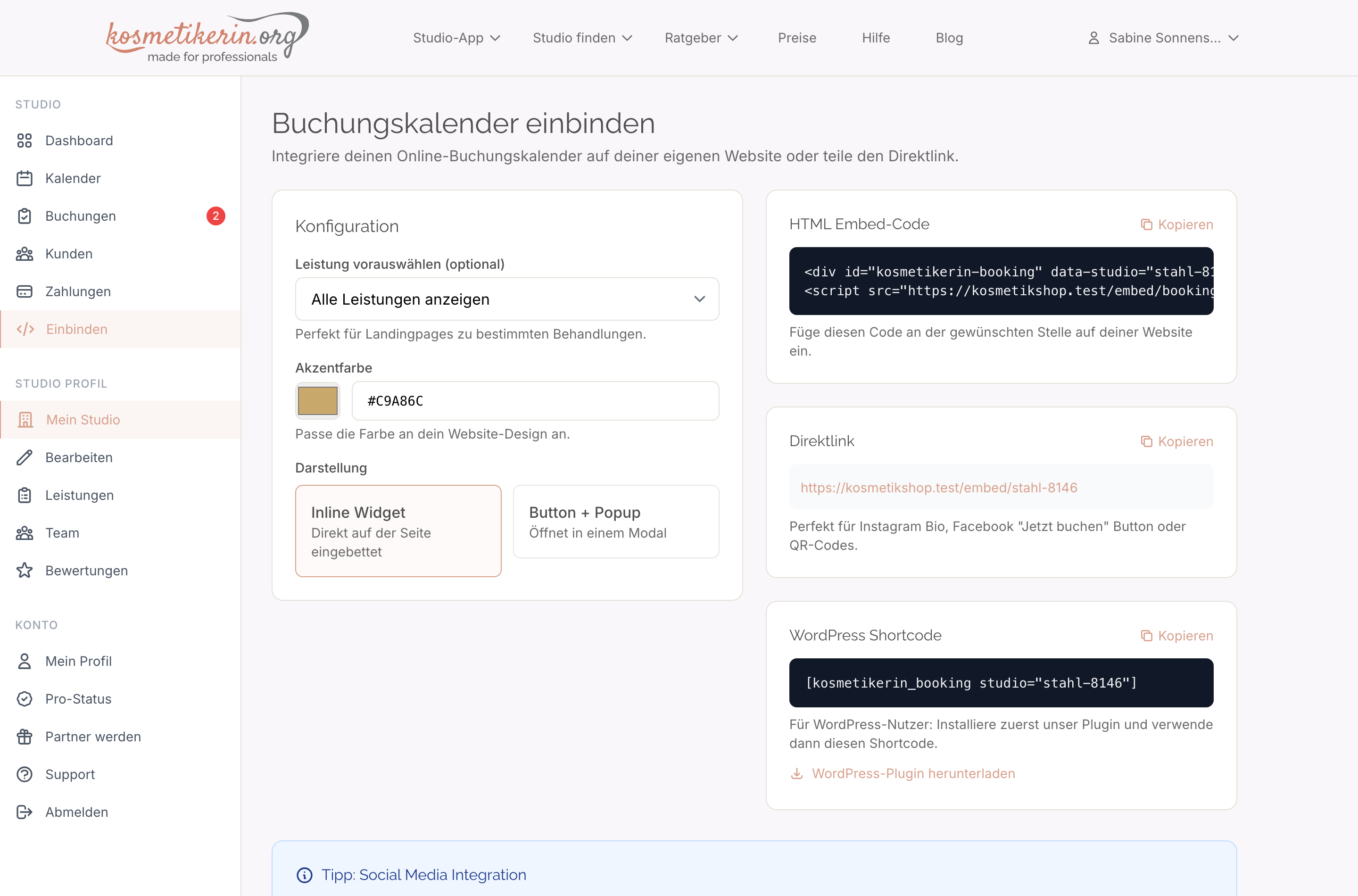The height and width of the screenshot is (896, 1358).
Task: Click the Leistungen clipboard list icon
Action: pyautogui.click(x=25, y=495)
